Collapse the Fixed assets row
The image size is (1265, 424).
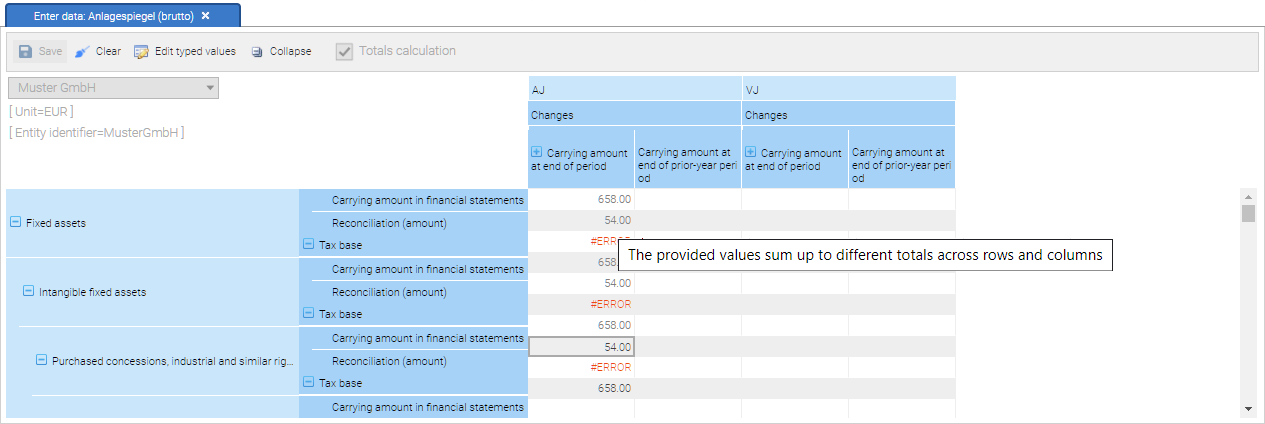[x=15, y=223]
